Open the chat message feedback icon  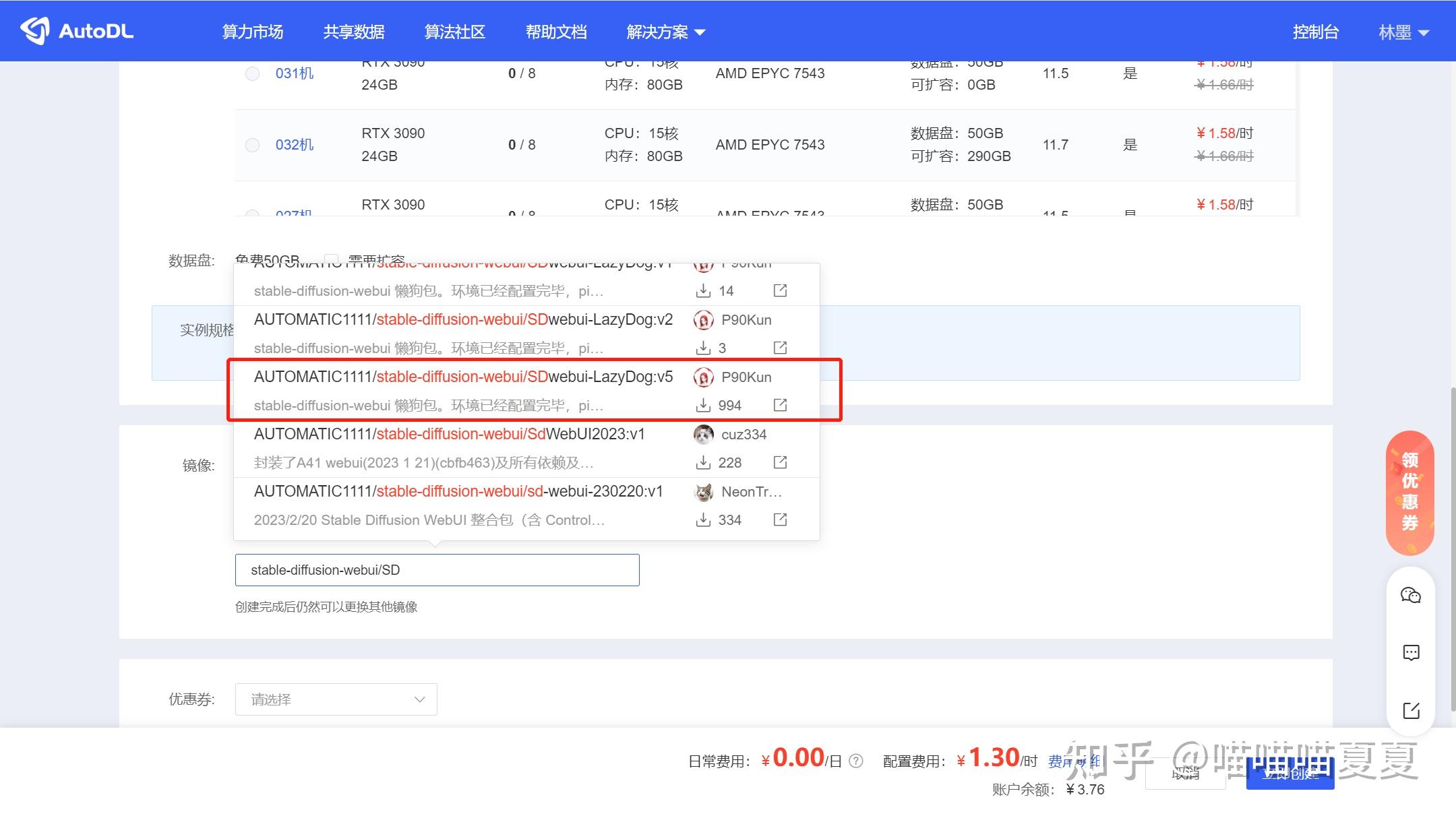coord(1410,652)
